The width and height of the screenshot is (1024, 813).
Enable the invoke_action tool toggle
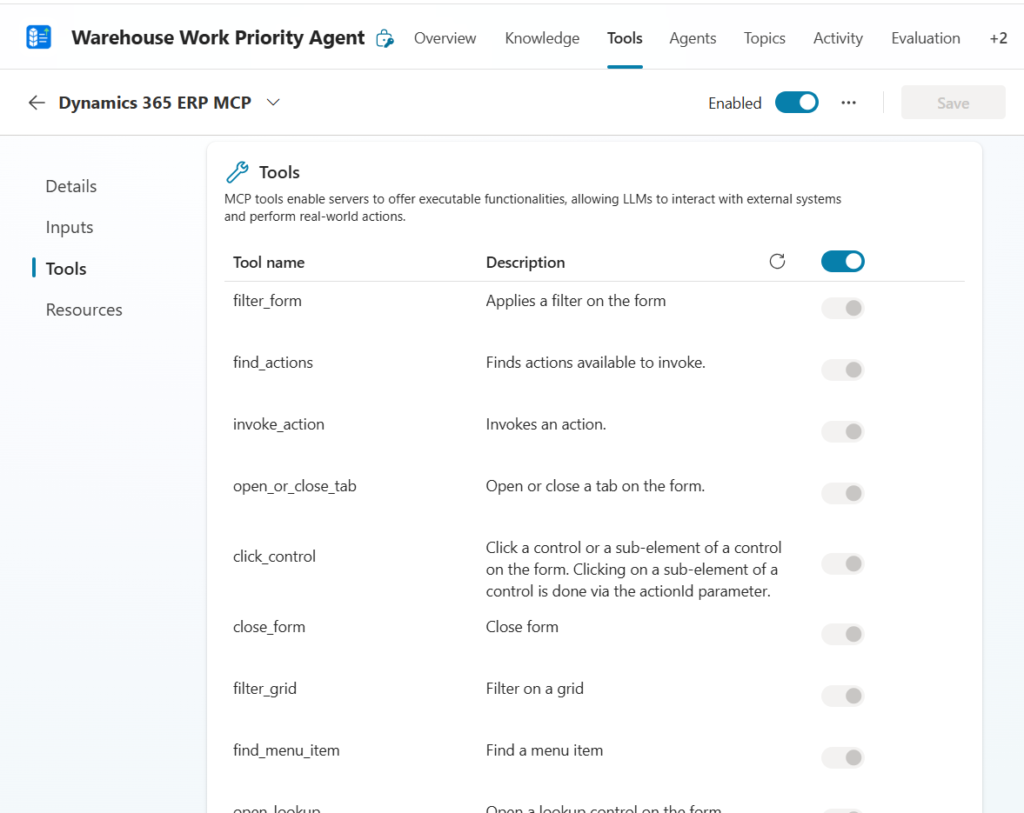(x=842, y=432)
